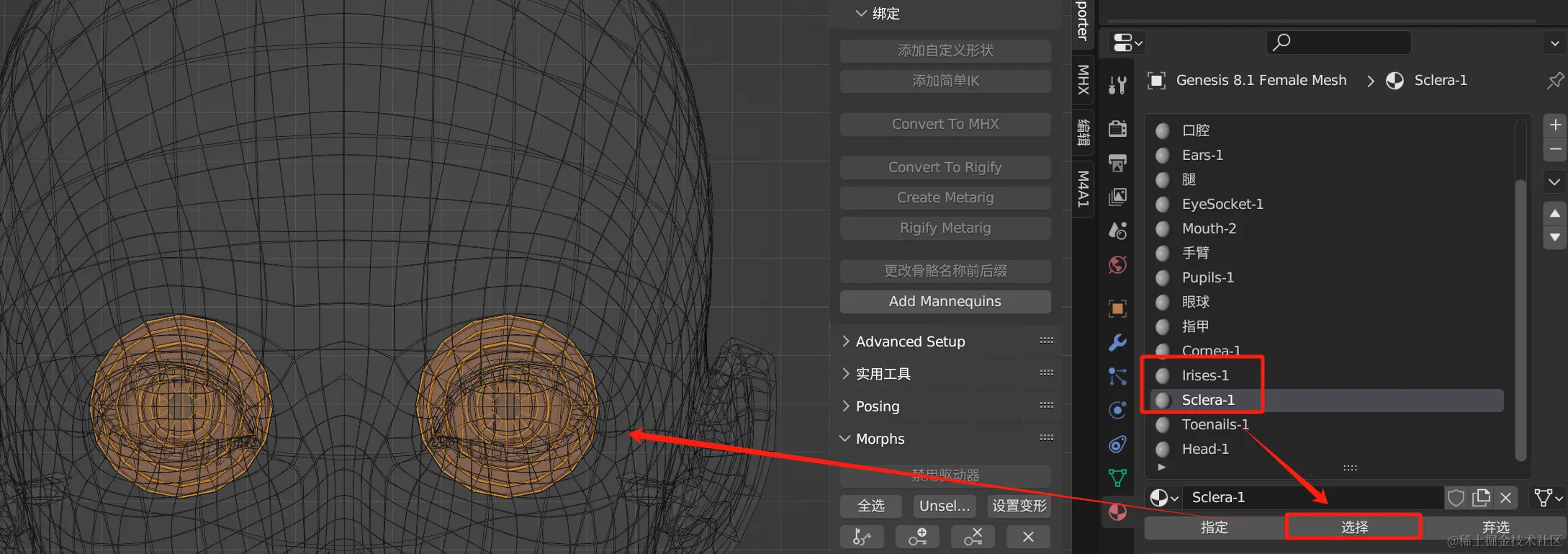
Task: Click the X clear button under Morphs
Action: [x=1028, y=537]
